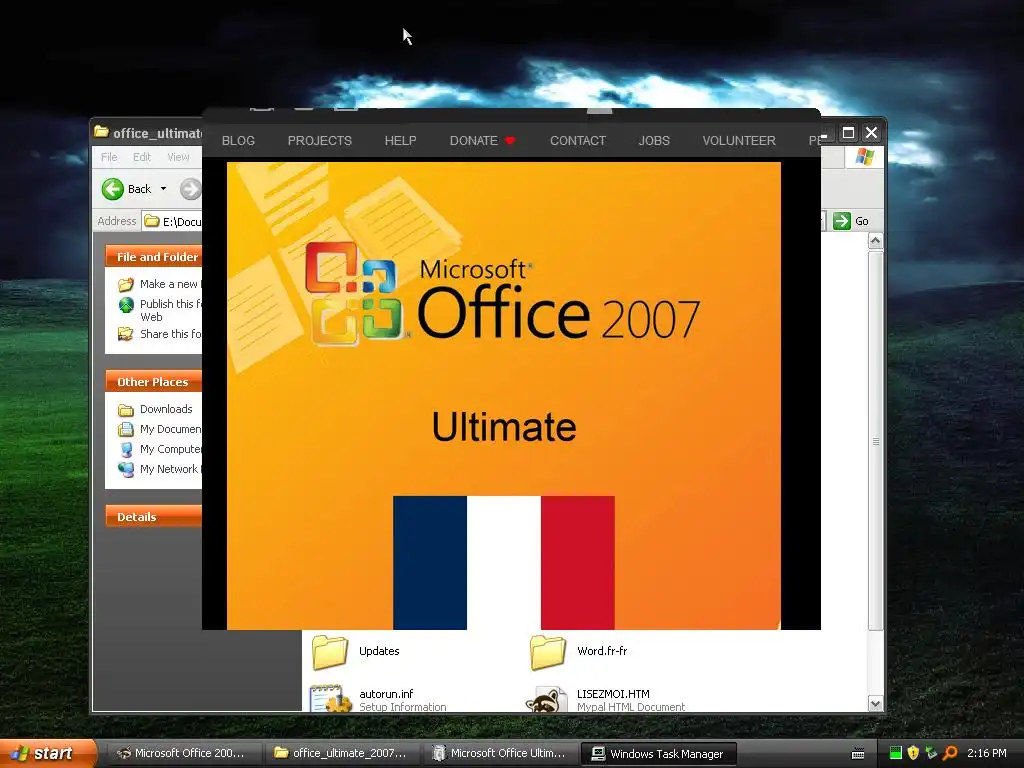Click Make a new folder link
This screenshot has width=1024, height=768.
pos(170,284)
